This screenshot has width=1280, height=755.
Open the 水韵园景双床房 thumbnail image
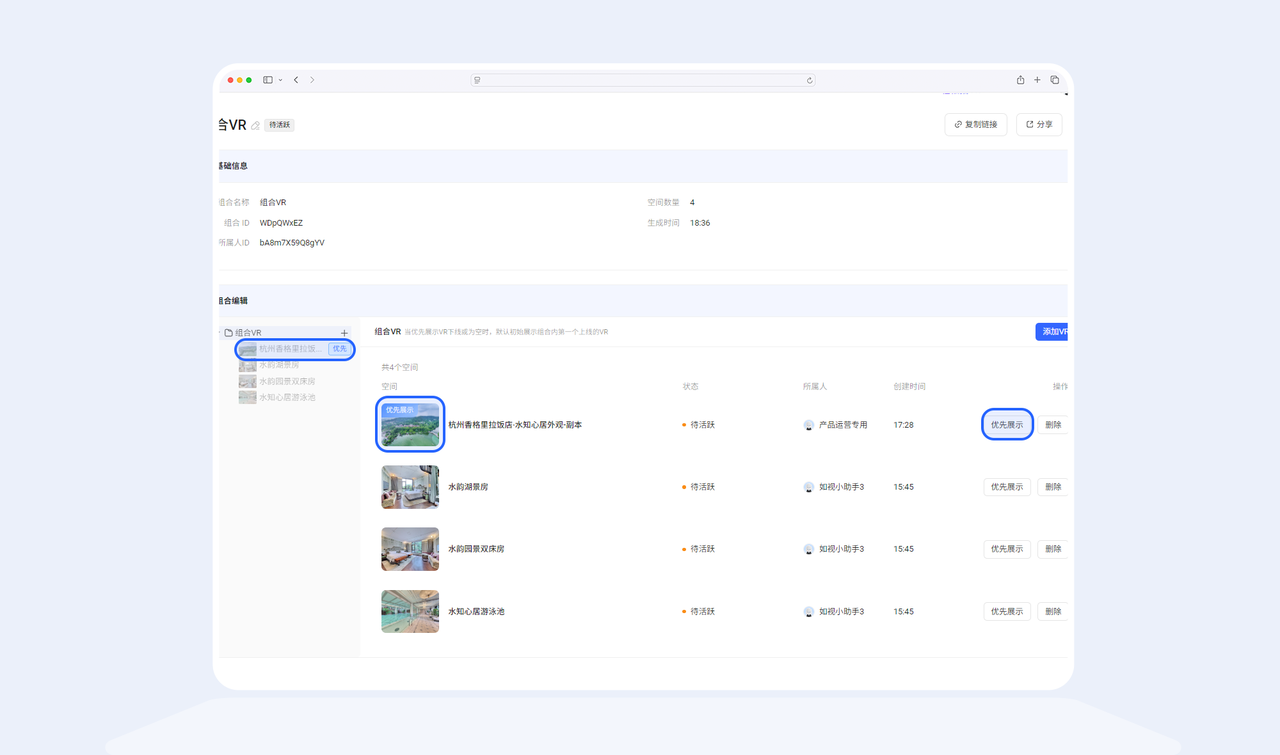[410, 549]
